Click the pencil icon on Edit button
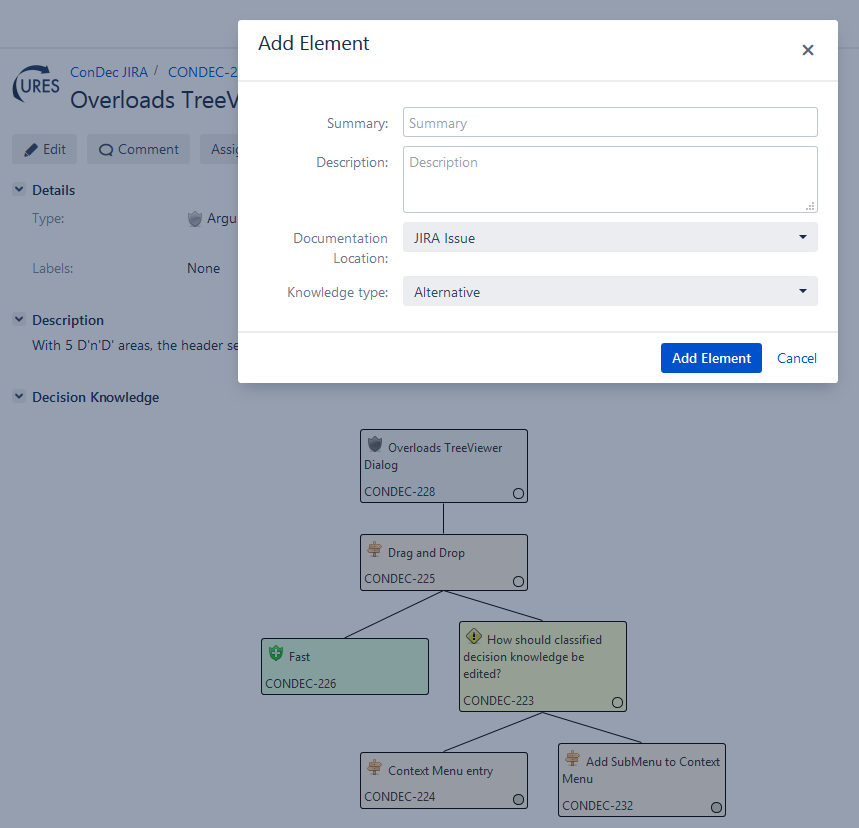The image size is (859, 828). (31, 150)
